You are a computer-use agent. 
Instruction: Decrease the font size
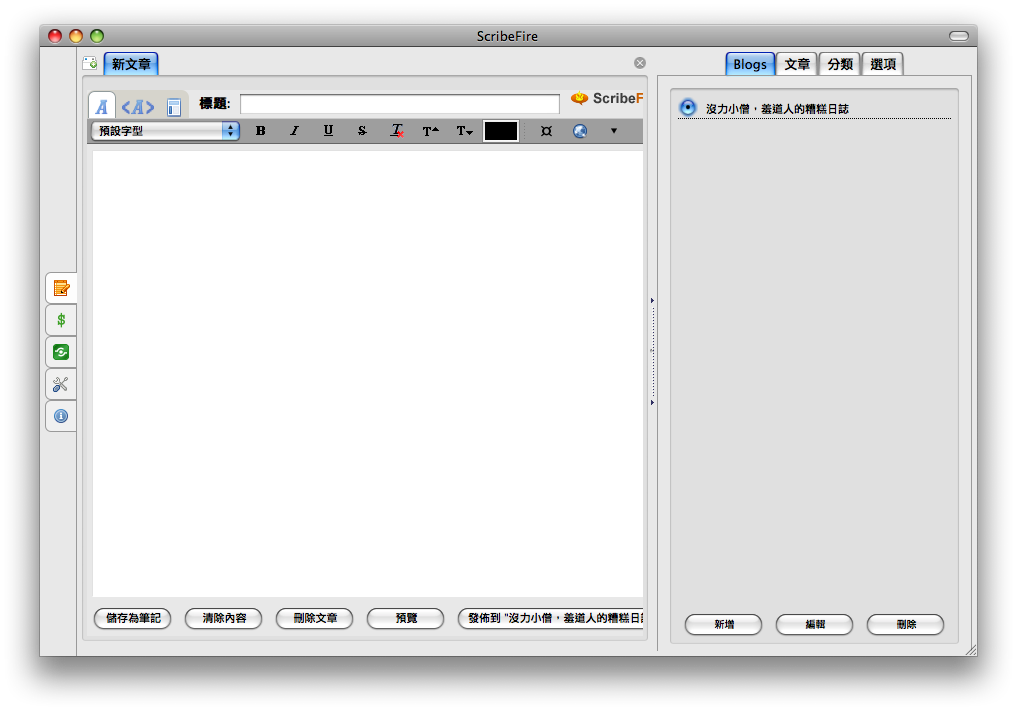464,130
